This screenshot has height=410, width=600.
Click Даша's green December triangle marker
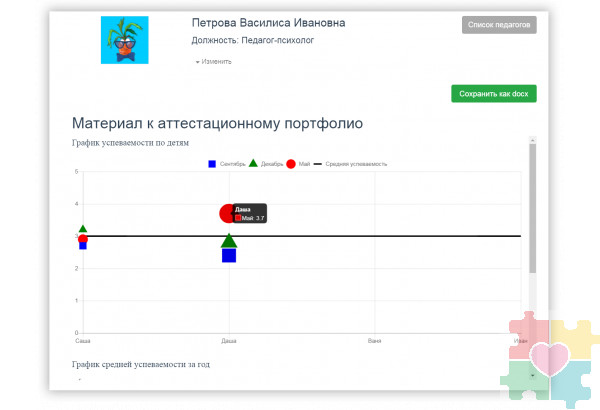(x=229, y=241)
